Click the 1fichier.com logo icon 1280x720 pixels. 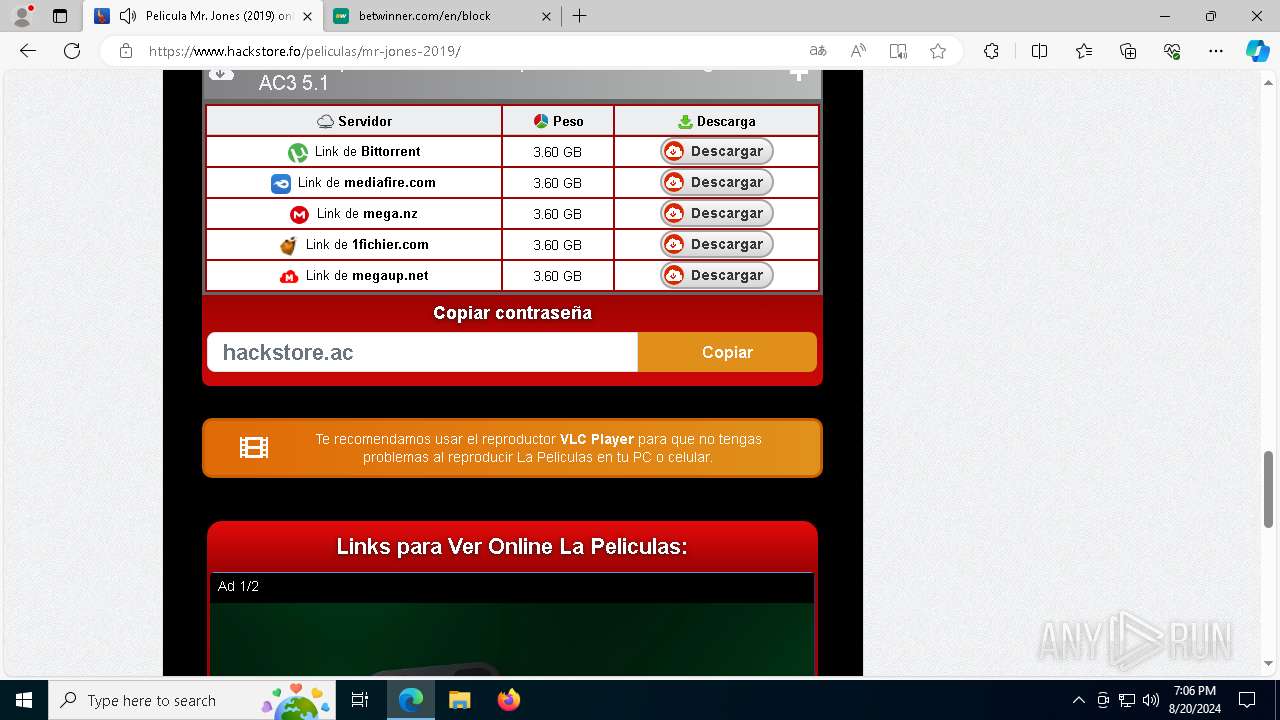(288, 245)
